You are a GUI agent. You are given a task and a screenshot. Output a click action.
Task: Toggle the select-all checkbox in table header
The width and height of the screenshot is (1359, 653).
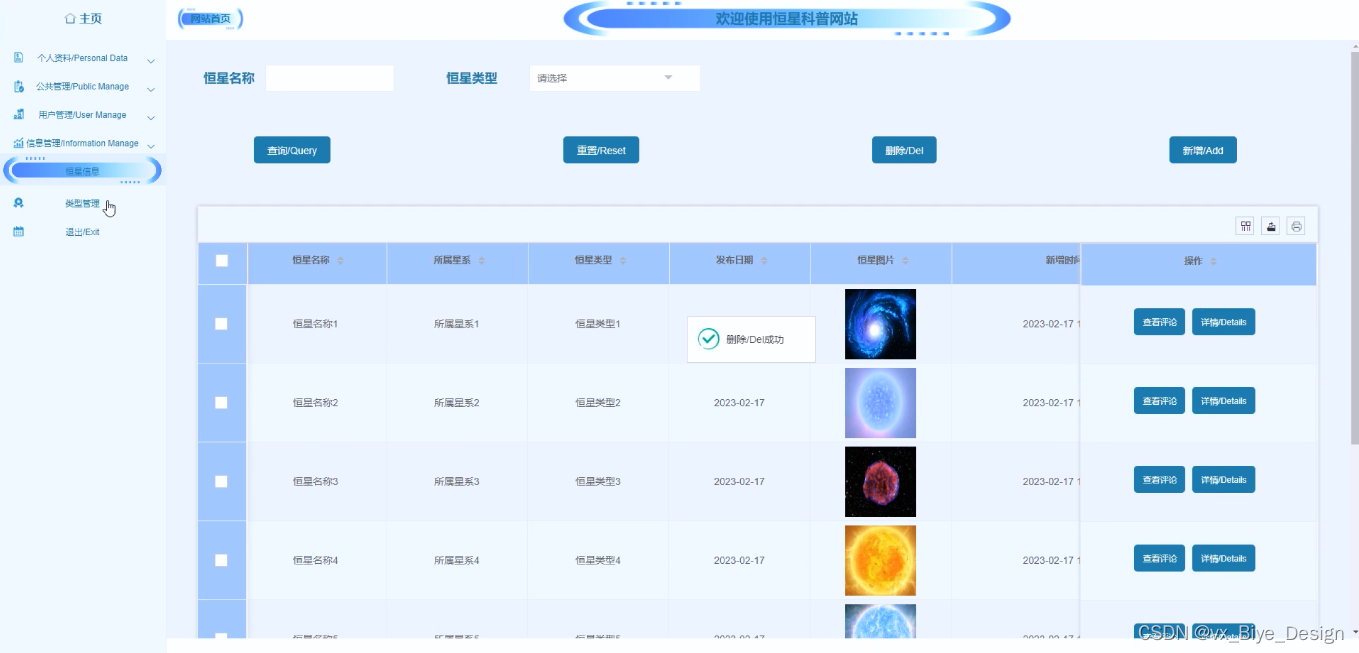tap(222, 261)
